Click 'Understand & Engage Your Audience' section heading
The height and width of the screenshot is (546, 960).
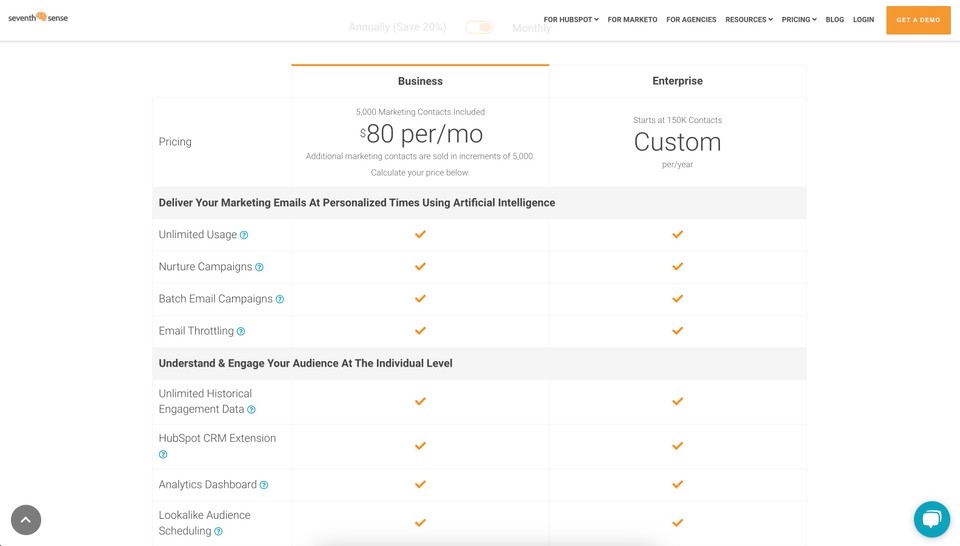pos(306,363)
